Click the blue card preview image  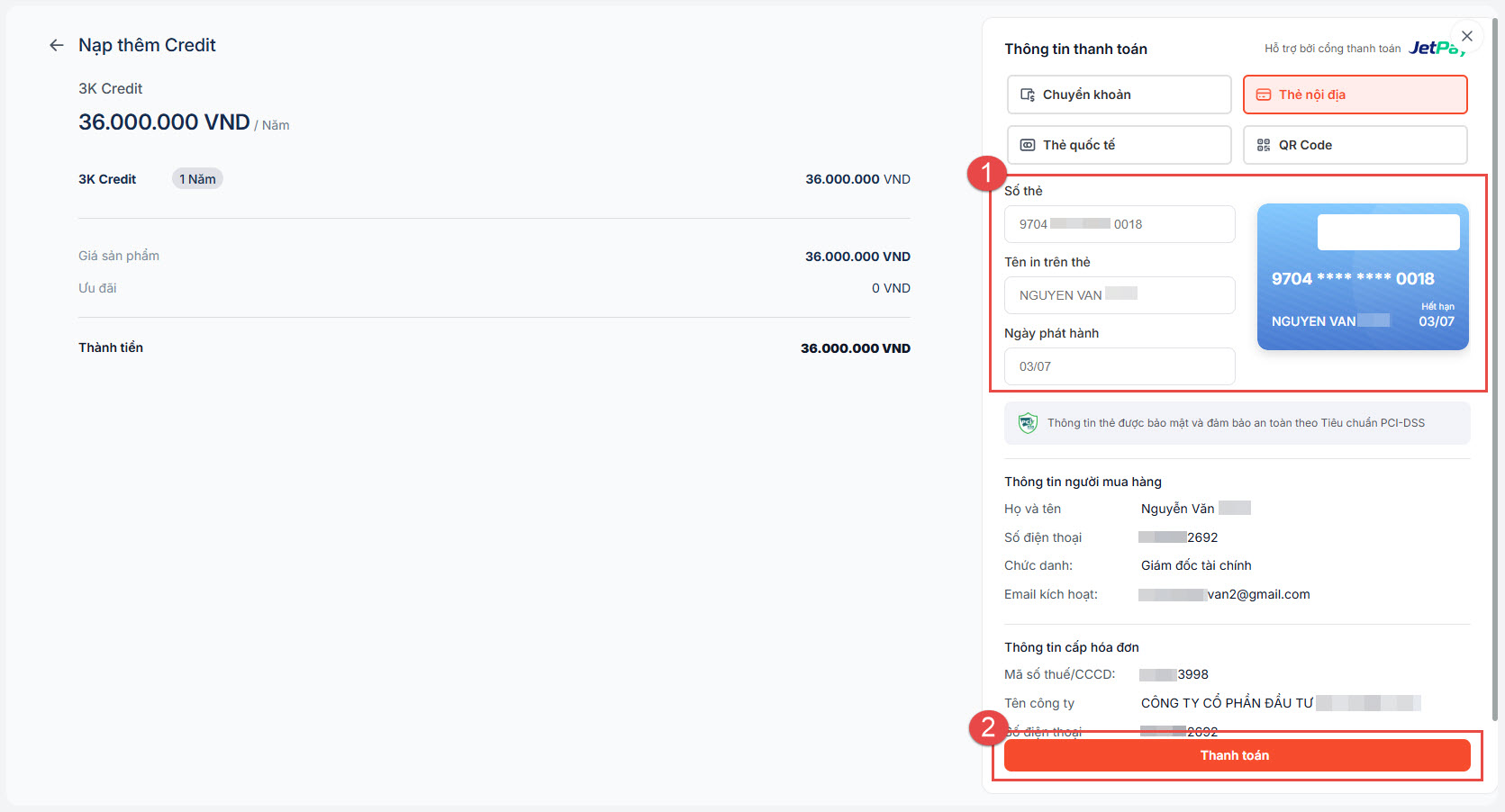point(1362,276)
